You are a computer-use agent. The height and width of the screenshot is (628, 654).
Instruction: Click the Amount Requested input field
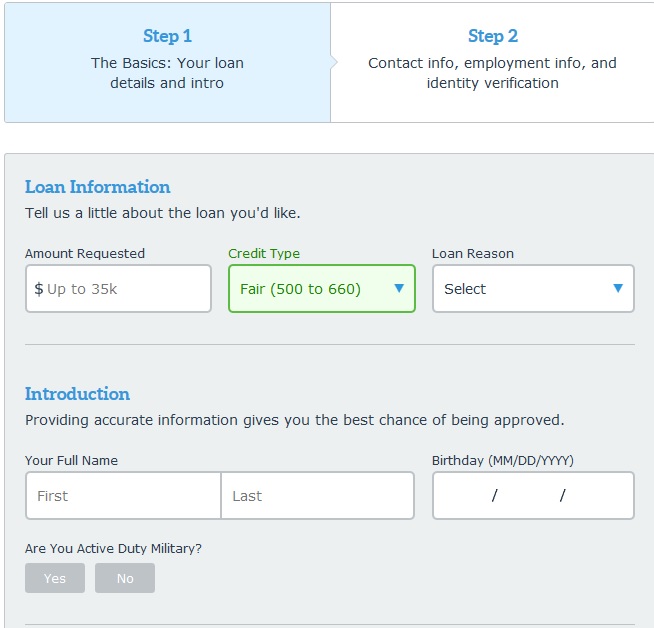tap(118, 288)
